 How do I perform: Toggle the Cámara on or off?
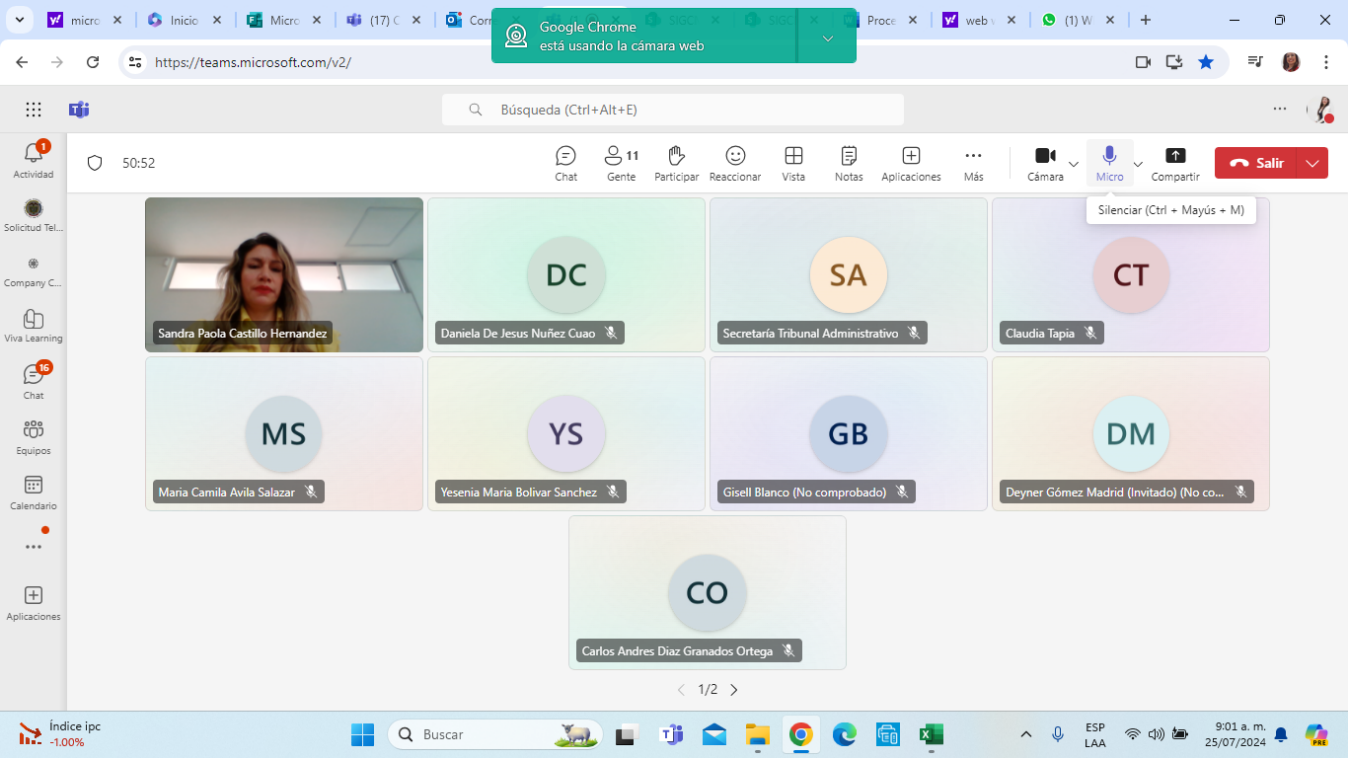(1045, 163)
